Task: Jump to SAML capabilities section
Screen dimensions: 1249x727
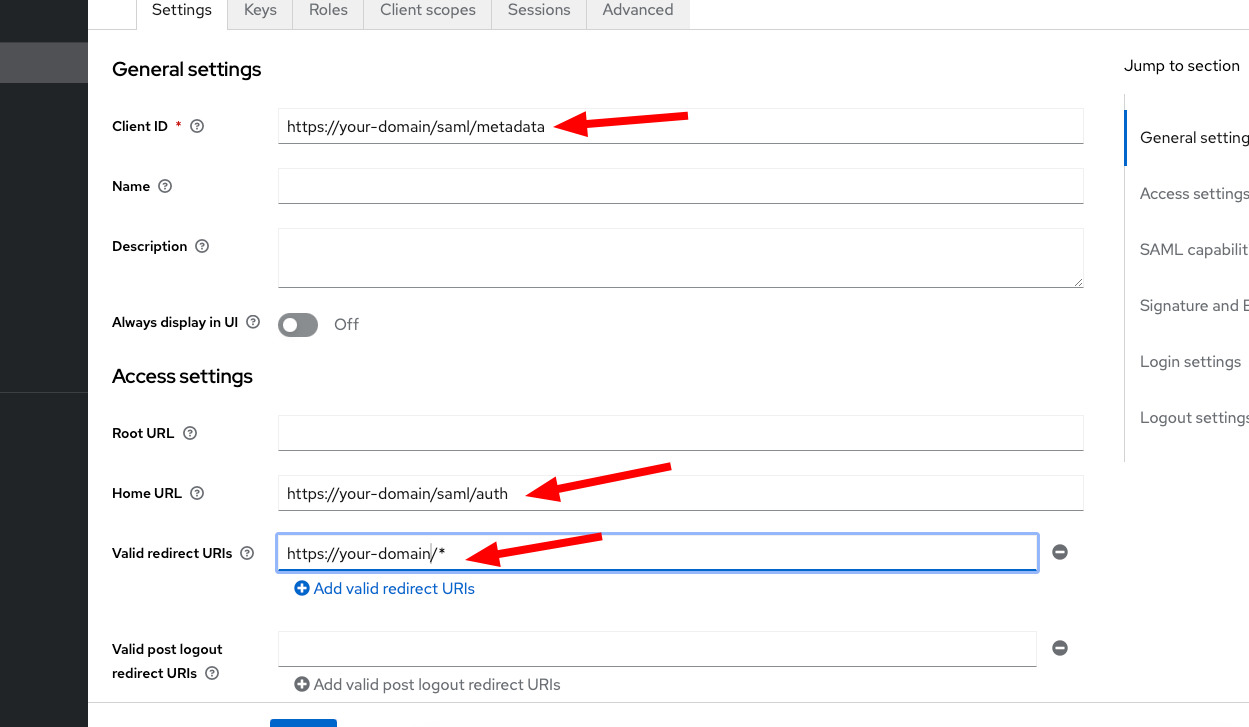Action: (1194, 250)
